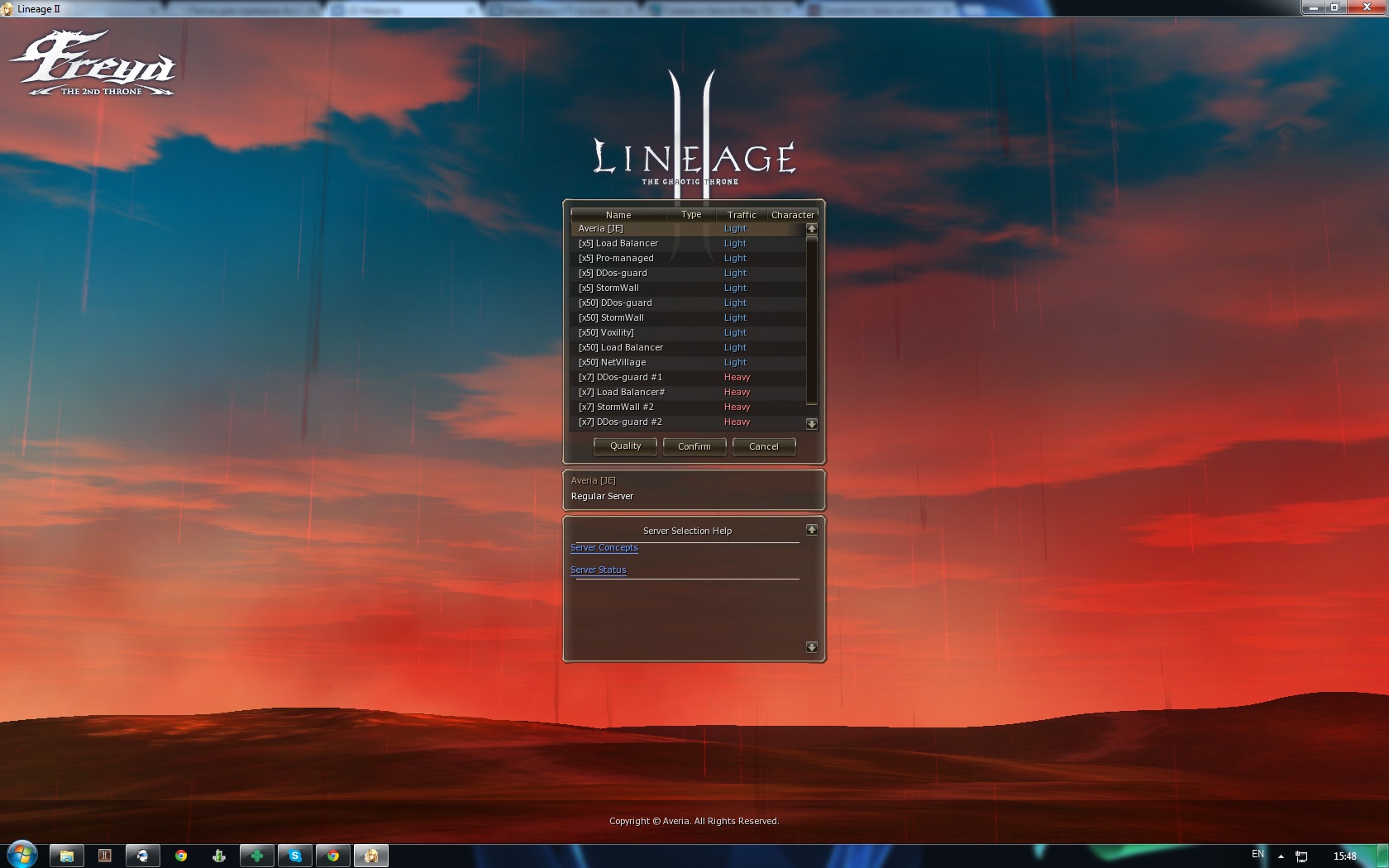Viewport: 1389px width, 868px height.
Task: Sort servers by the Traffic column header
Action: coord(742,215)
